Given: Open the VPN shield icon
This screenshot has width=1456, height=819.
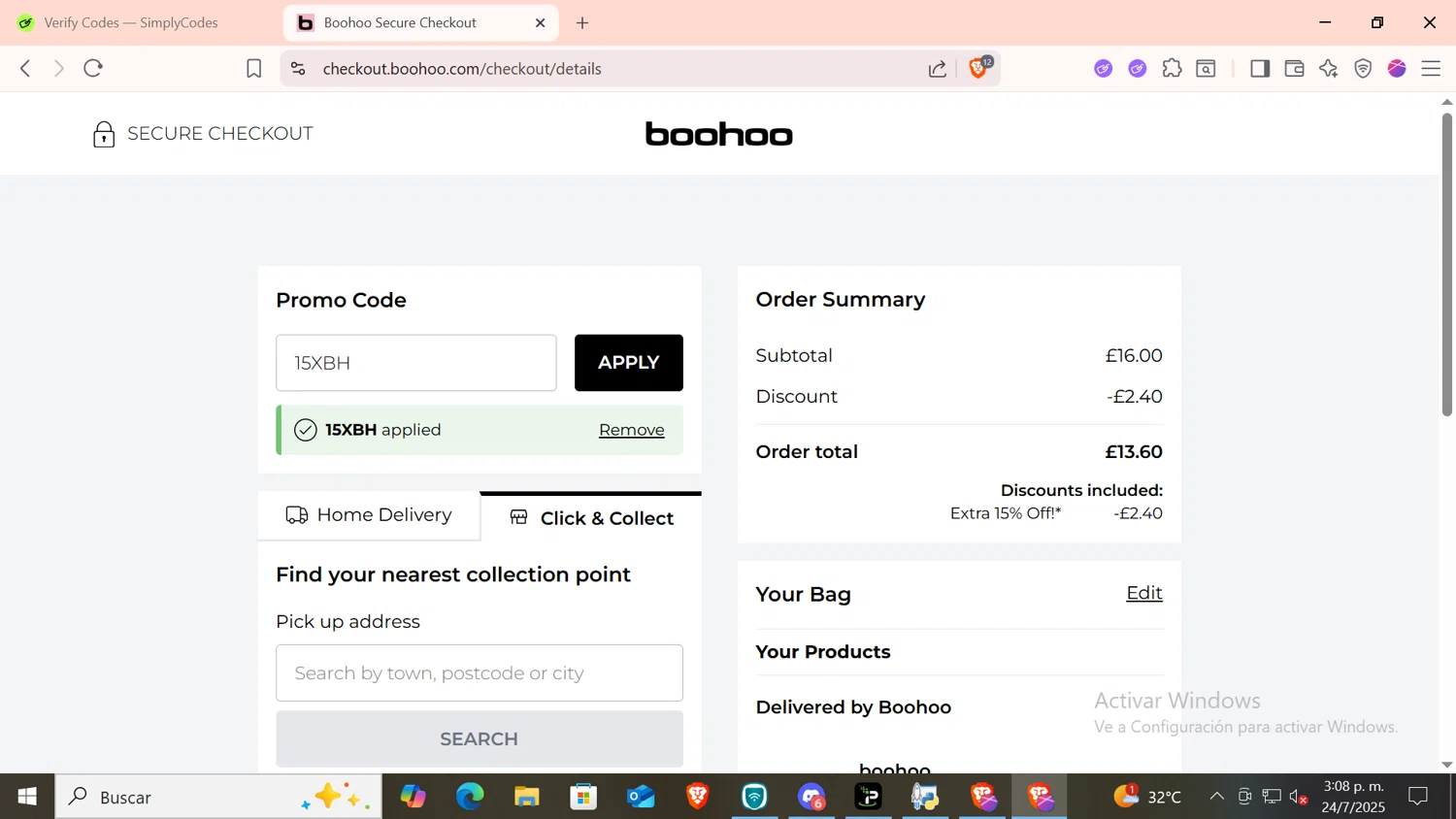Looking at the screenshot, I should click(x=1363, y=68).
